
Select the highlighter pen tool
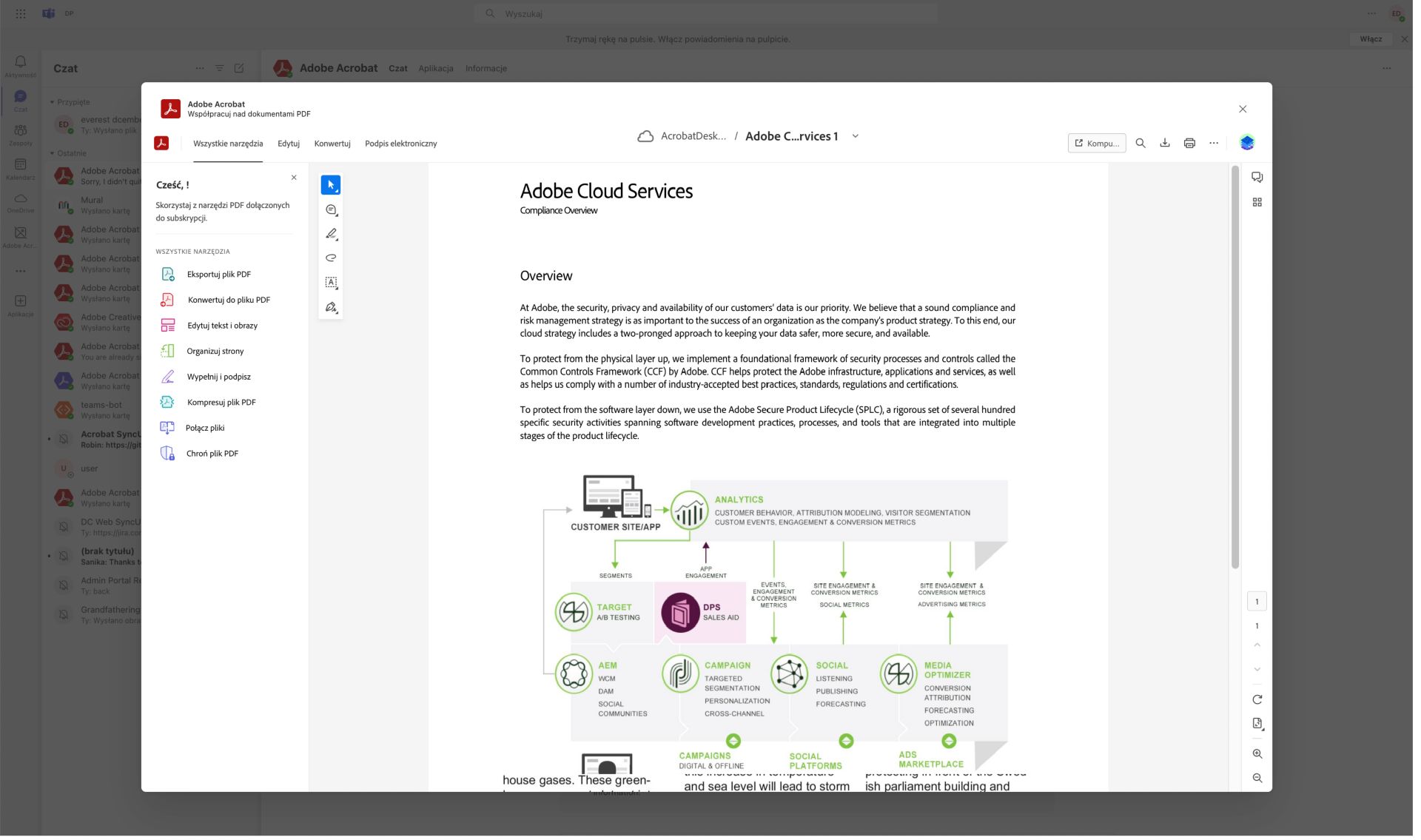pos(332,235)
